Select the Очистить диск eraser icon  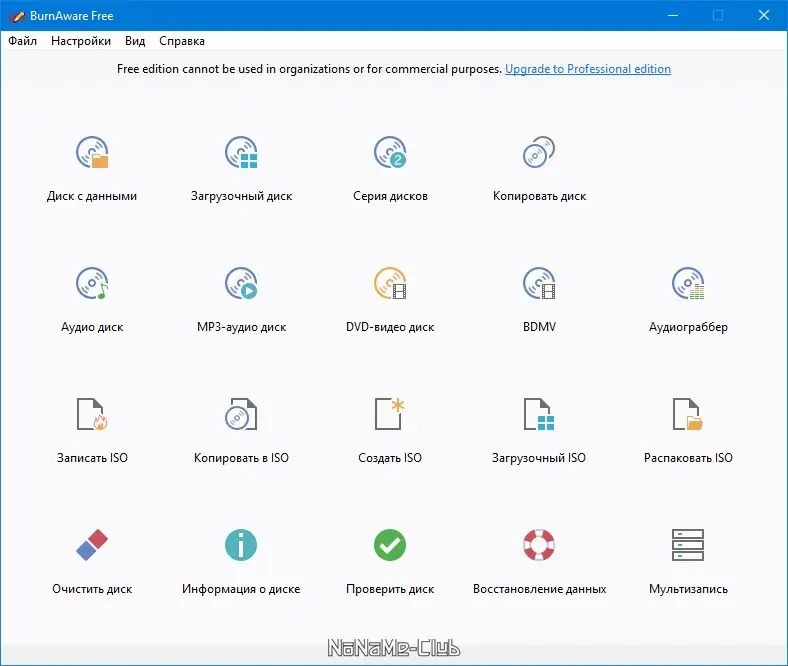92,545
